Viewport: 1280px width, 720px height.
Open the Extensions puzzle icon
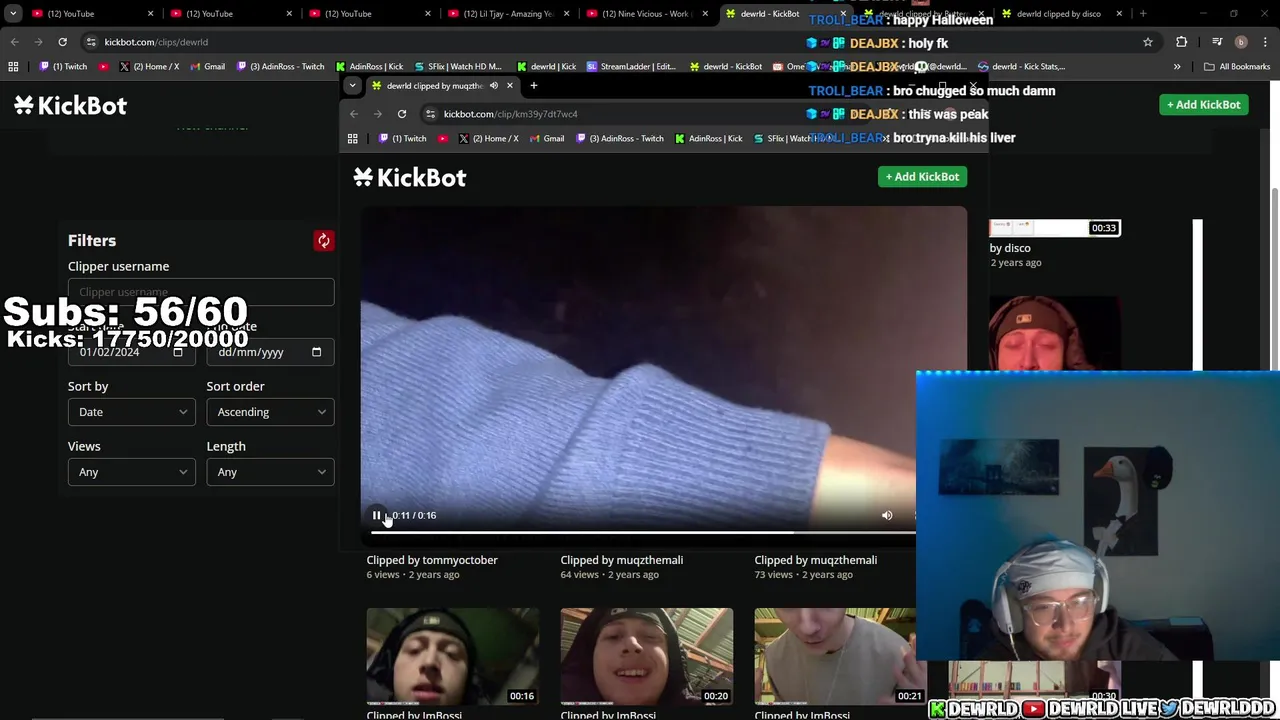click(x=1182, y=42)
